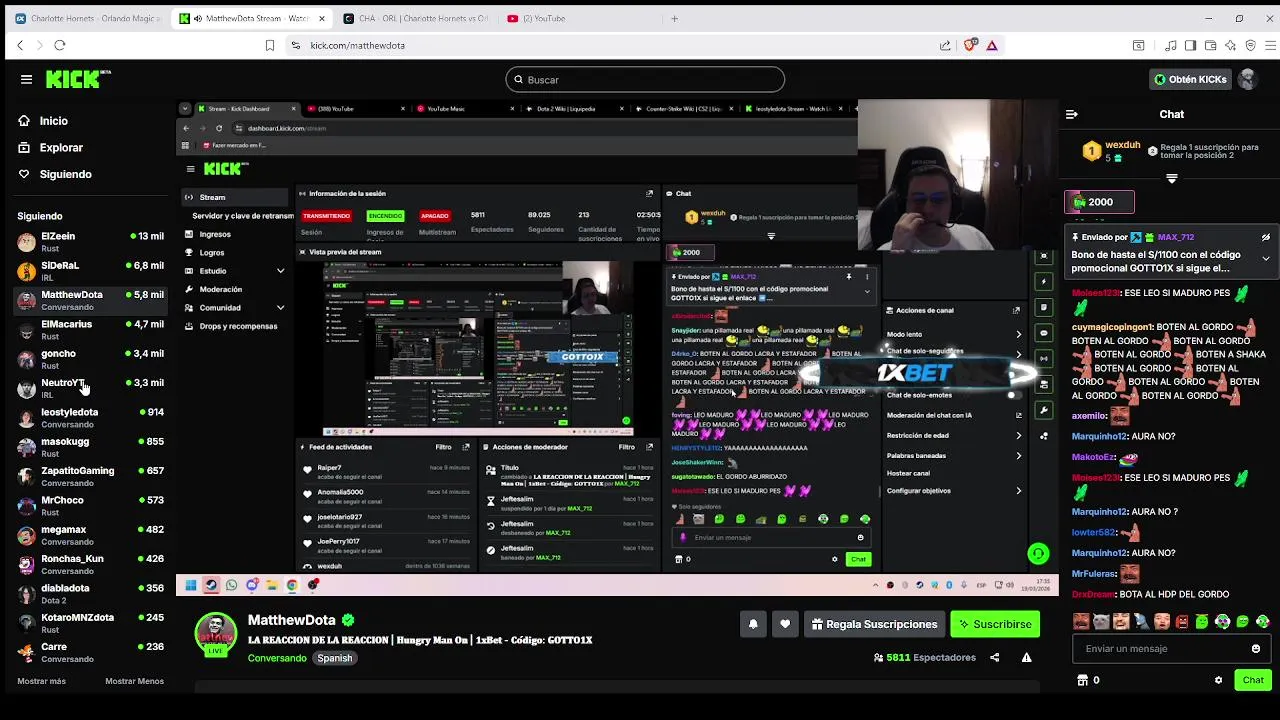The image size is (1280, 720).
Task: Open the 2000 KICKs goal badge
Action: 1099,202
